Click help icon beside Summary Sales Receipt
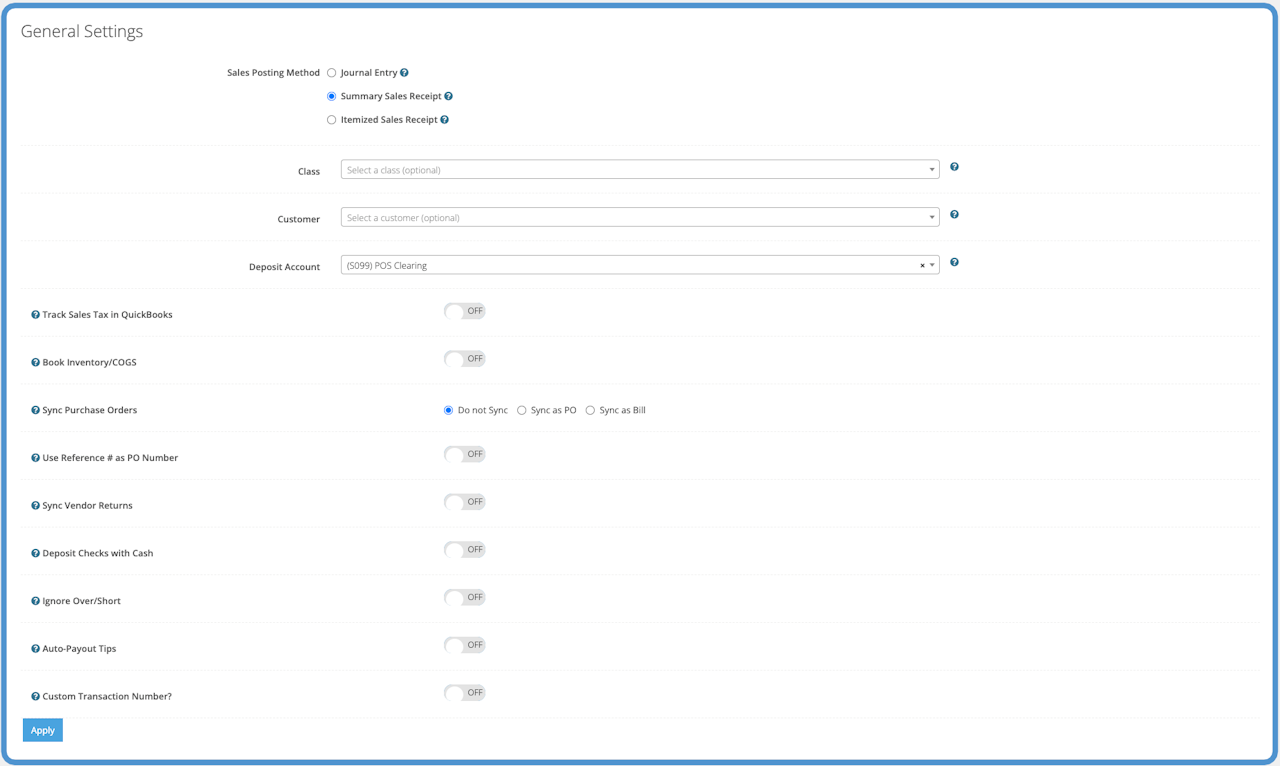 pos(448,97)
